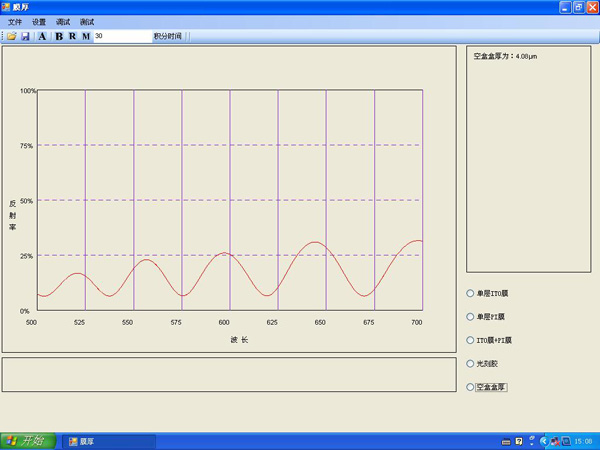This screenshot has width=600, height=450.
Task: Click the help question mark tray icon
Action: pos(519,441)
